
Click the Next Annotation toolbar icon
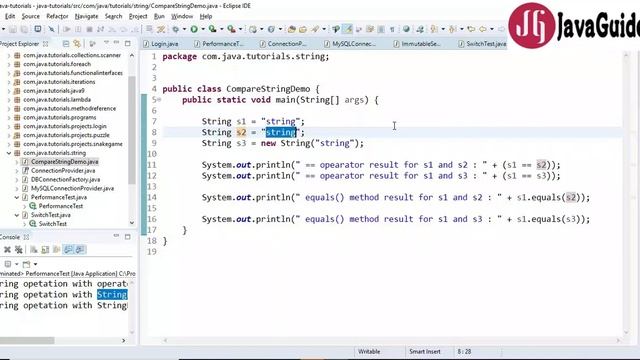tap(433, 29)
